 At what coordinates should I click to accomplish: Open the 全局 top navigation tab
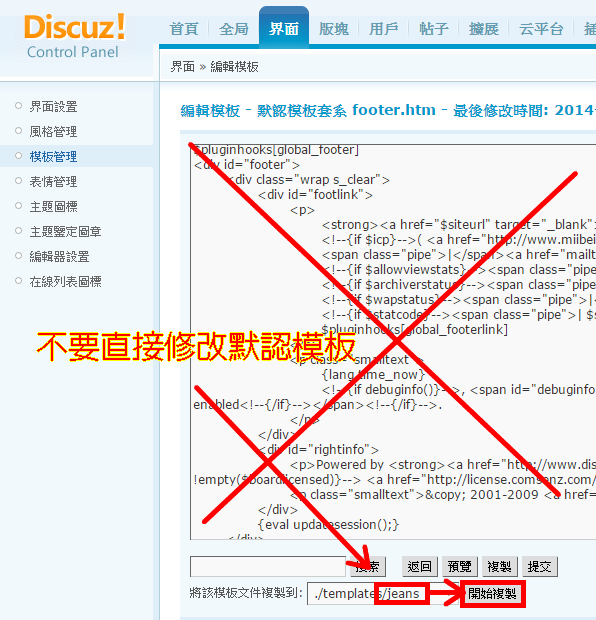point(234,29)
